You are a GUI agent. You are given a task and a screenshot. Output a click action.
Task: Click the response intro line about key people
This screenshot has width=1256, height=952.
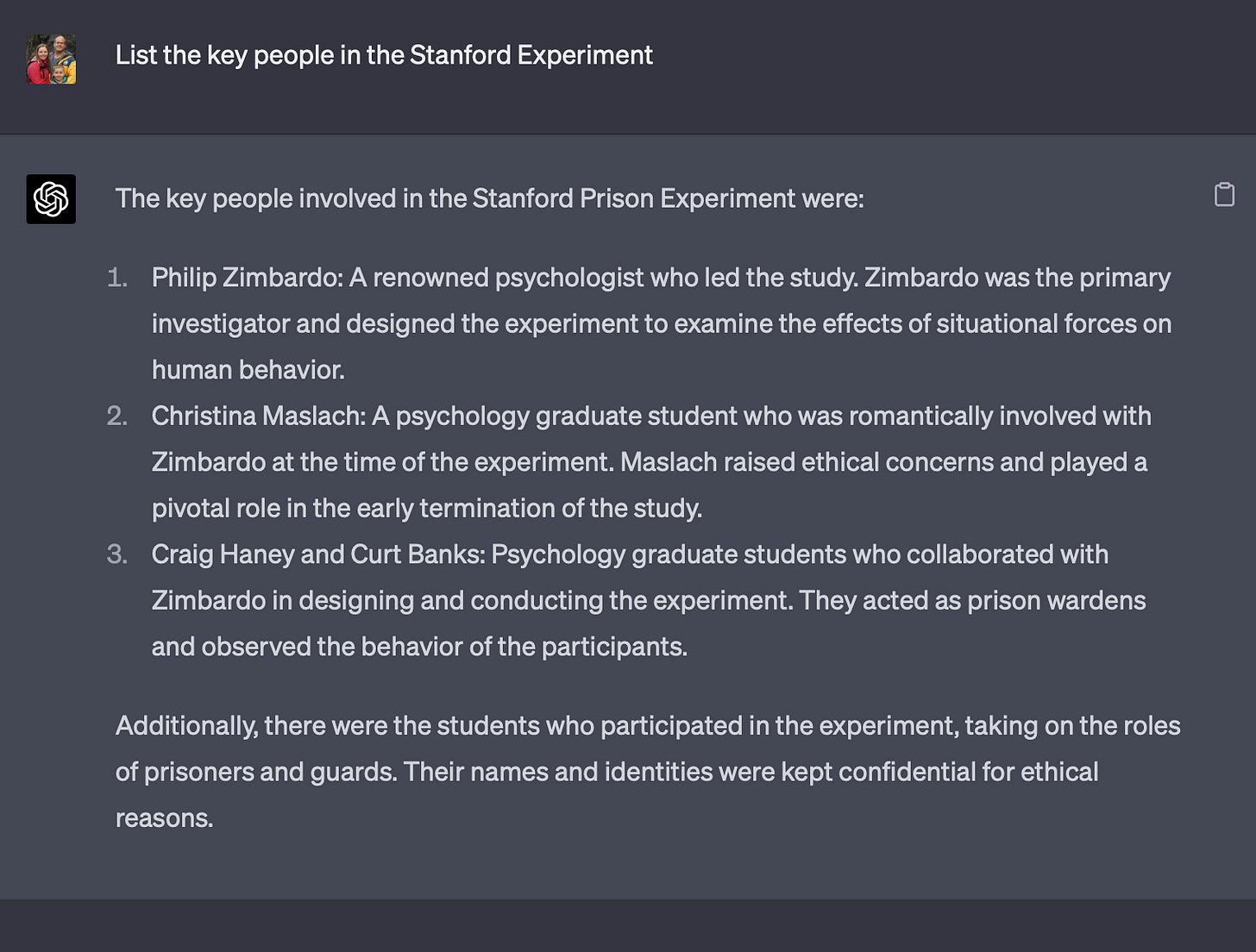[x=489, y=198]
